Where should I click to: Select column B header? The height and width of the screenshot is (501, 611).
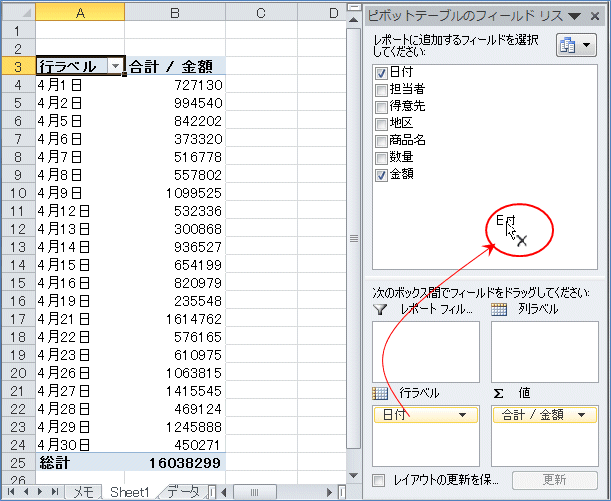[x=175, y=12]
